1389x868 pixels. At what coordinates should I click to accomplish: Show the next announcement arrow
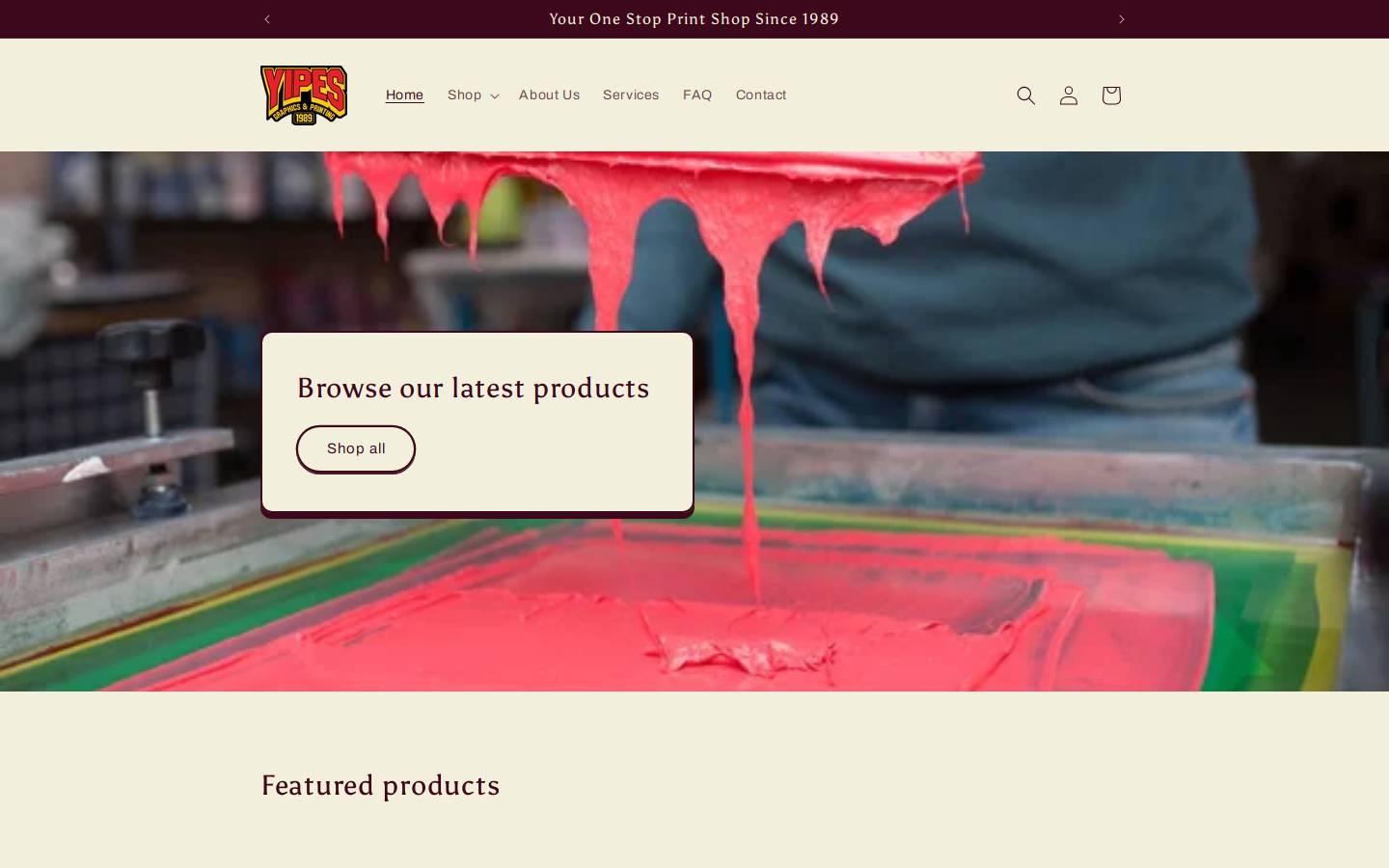pos(1121,19)
